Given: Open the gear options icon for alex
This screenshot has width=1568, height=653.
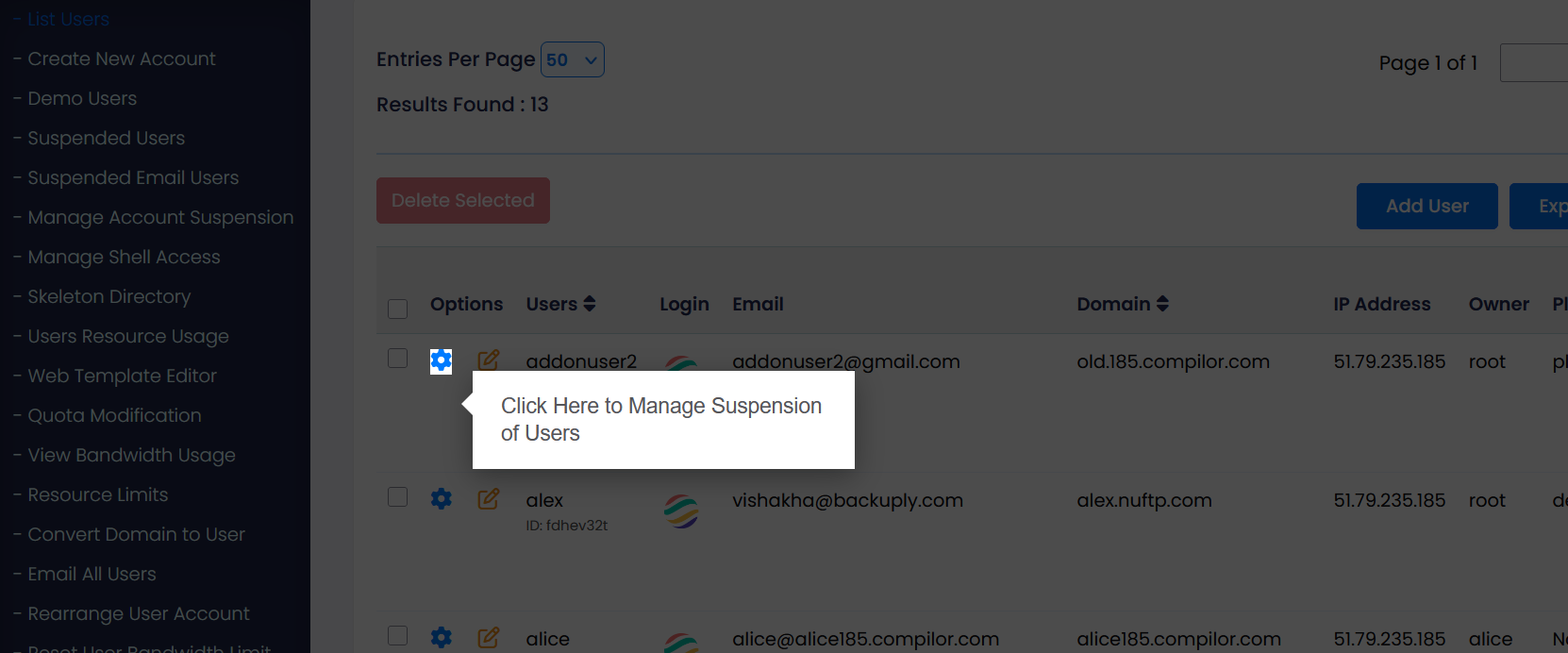Looking at the screenshot, I should [441, 498].
